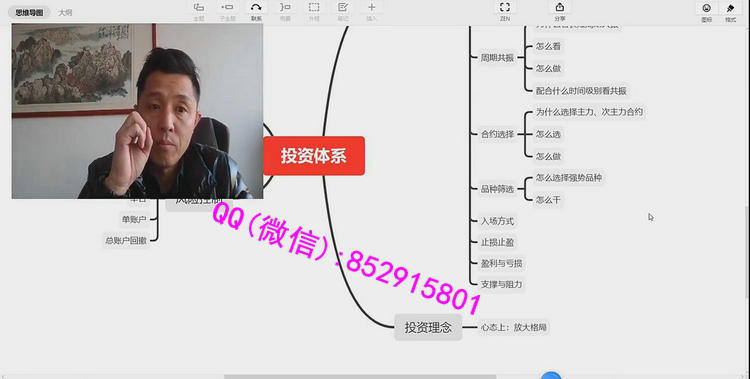The image size is (750, 379).
Task: Select the 周期共振 topic
Action: coord(497,57)
